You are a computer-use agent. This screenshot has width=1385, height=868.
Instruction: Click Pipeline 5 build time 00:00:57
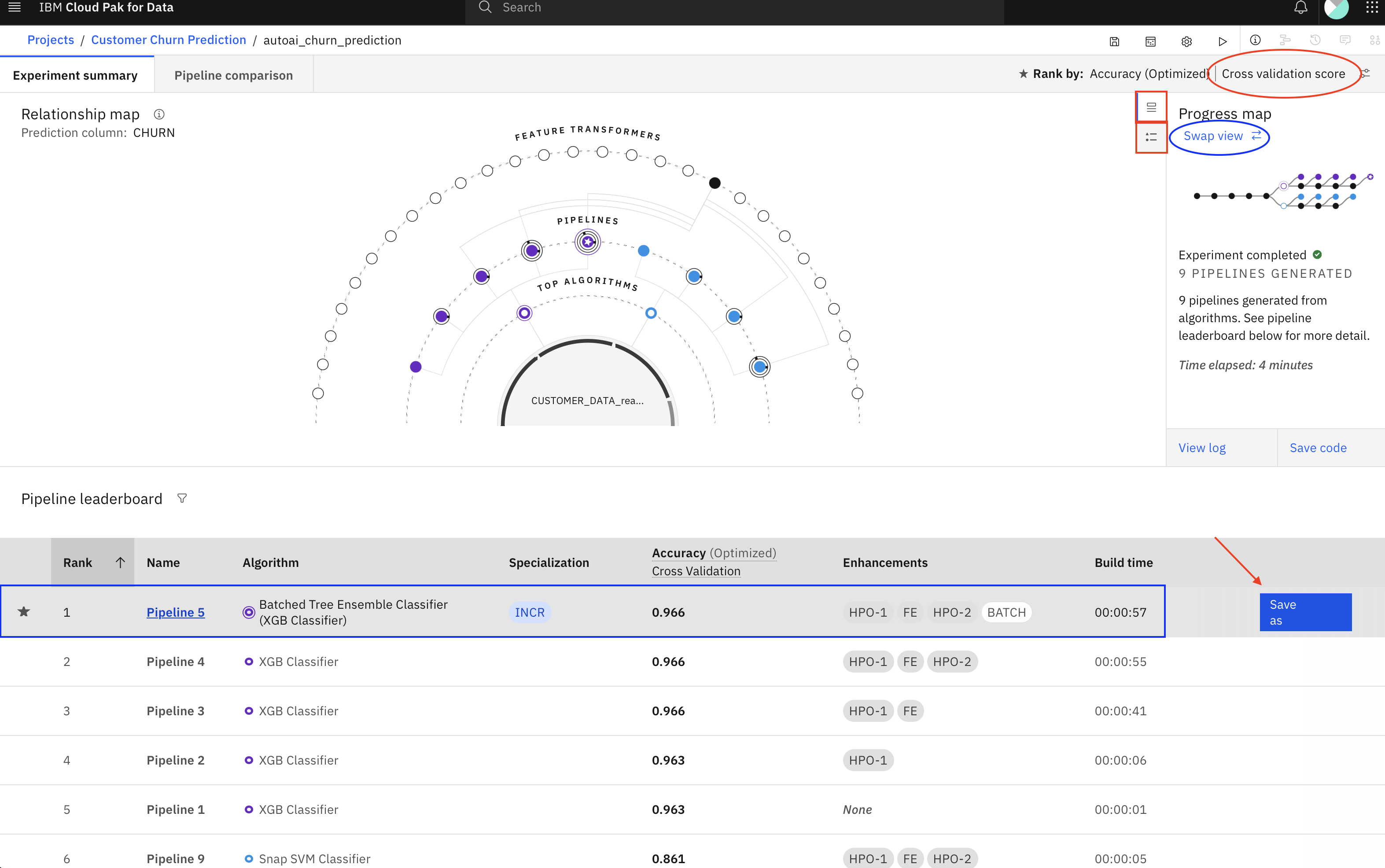(x=1120, y=612)
